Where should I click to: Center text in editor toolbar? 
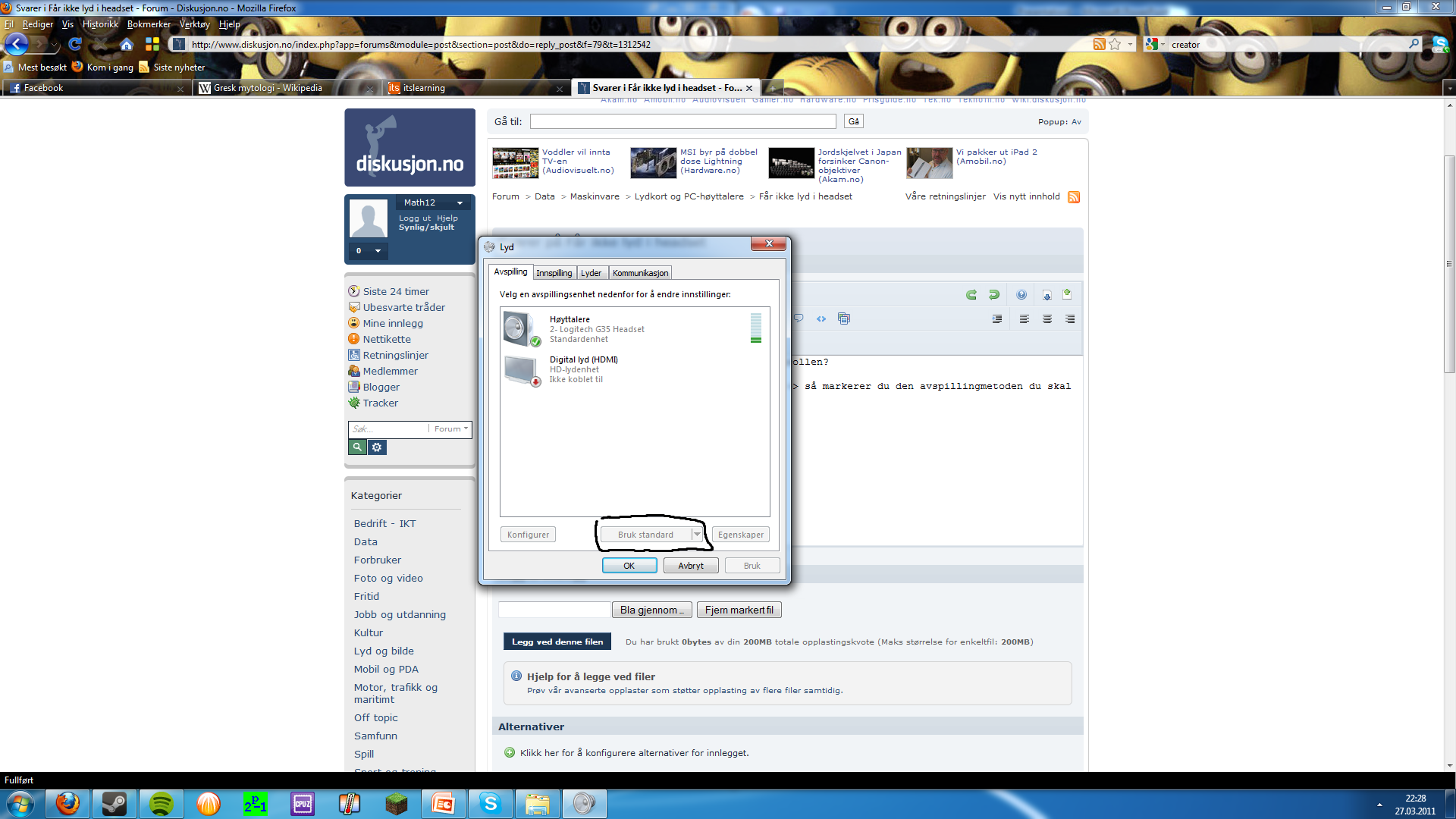tap(1047, 319)
